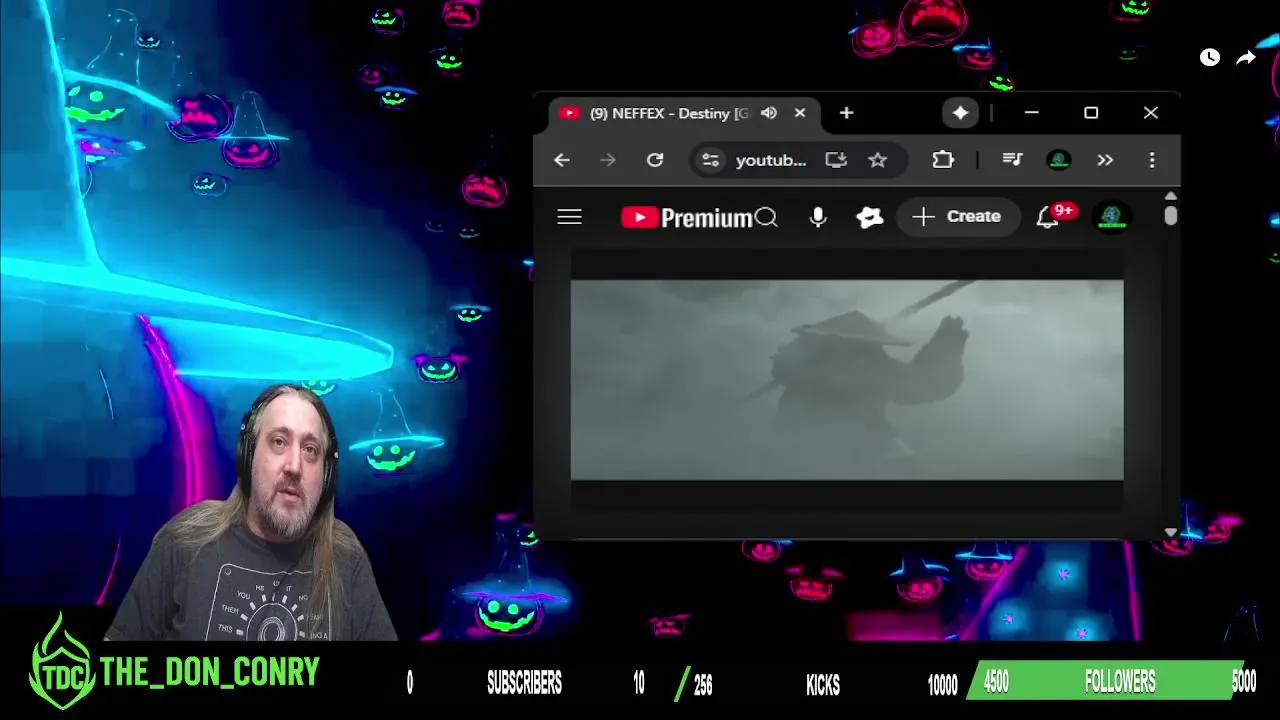Image resolution: width=1280 pixels, height=720 pixels.
Task: Open the YouTube Ask/AI sparkle icon
Action: (870, 217)
